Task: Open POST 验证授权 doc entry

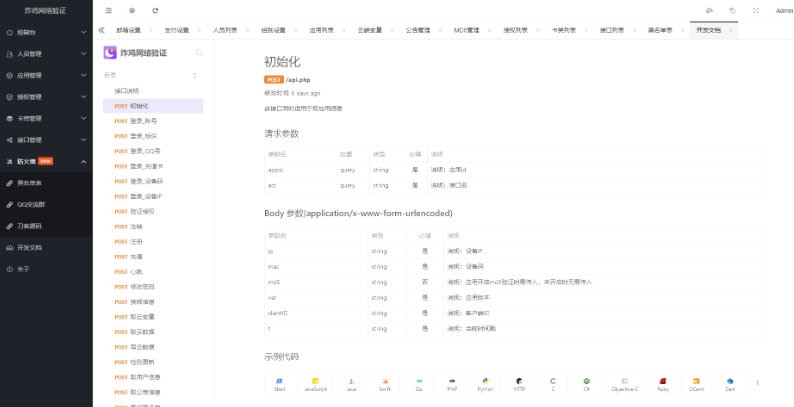Action: point(153,212)
